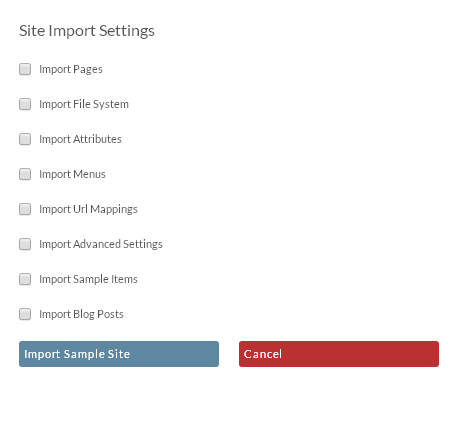Turn on Import Advanced Settings checkbox
Viewport: 473px width, 422px height.
pos(25,244)
